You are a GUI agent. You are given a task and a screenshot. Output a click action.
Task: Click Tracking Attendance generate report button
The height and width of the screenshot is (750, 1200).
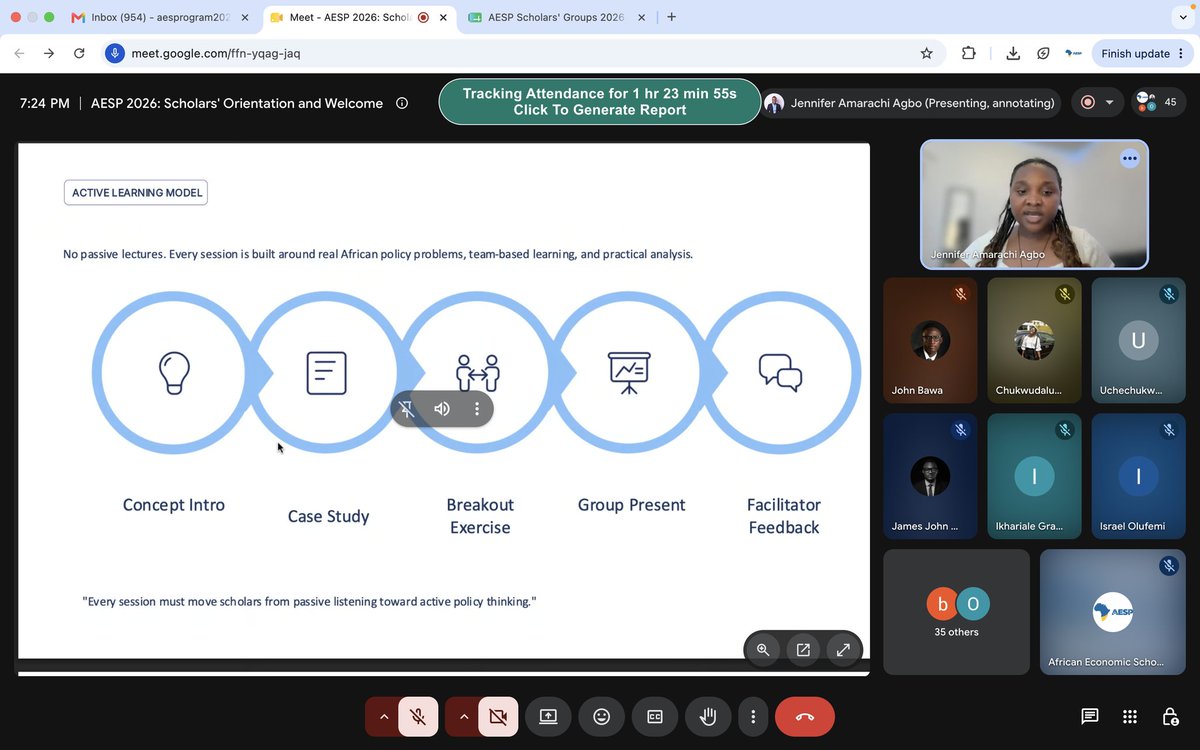(600, 102)
